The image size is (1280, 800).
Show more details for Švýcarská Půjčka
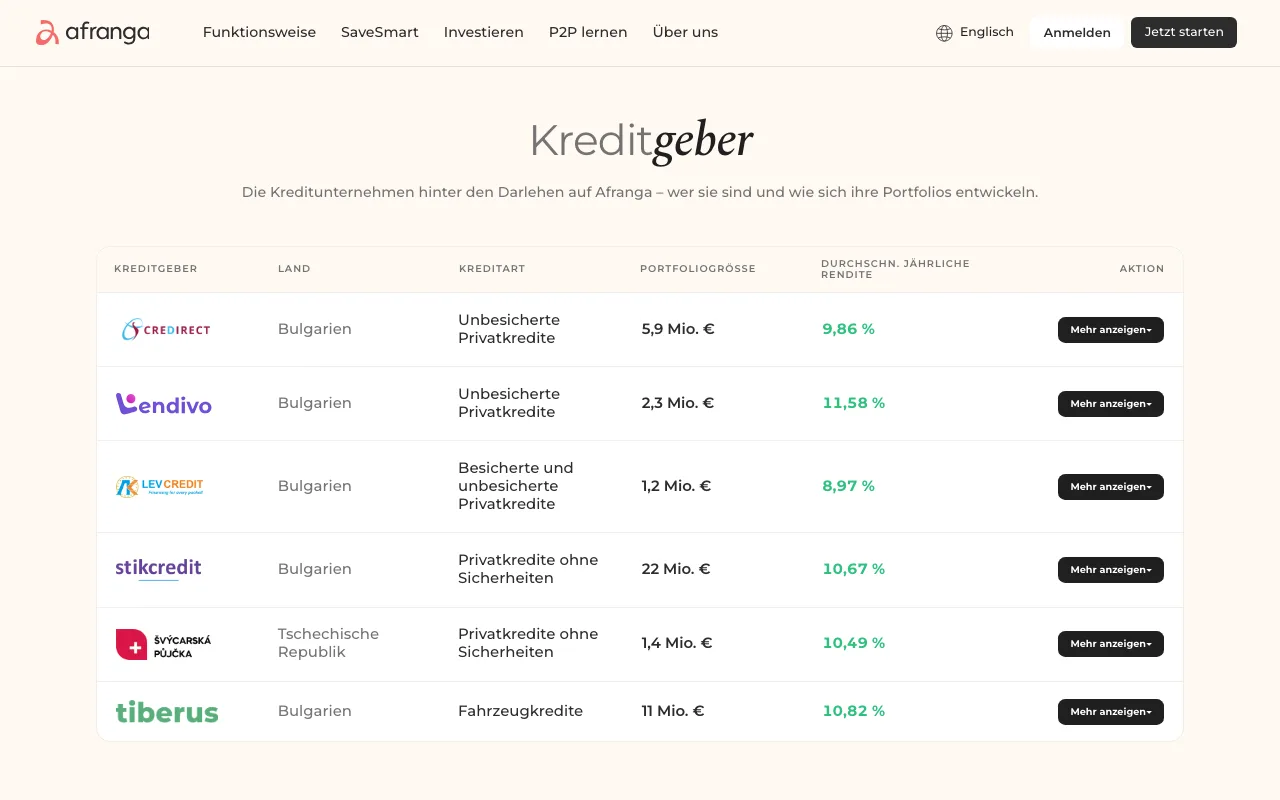pyautogui.click(x=1111, y=644)
